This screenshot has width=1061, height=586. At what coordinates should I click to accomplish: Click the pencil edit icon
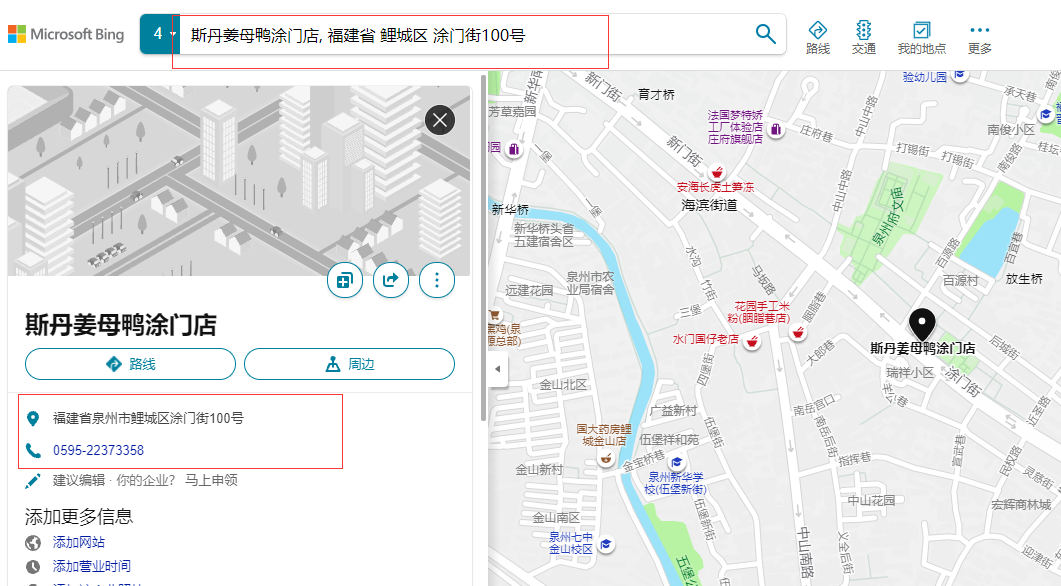[32, 480]
